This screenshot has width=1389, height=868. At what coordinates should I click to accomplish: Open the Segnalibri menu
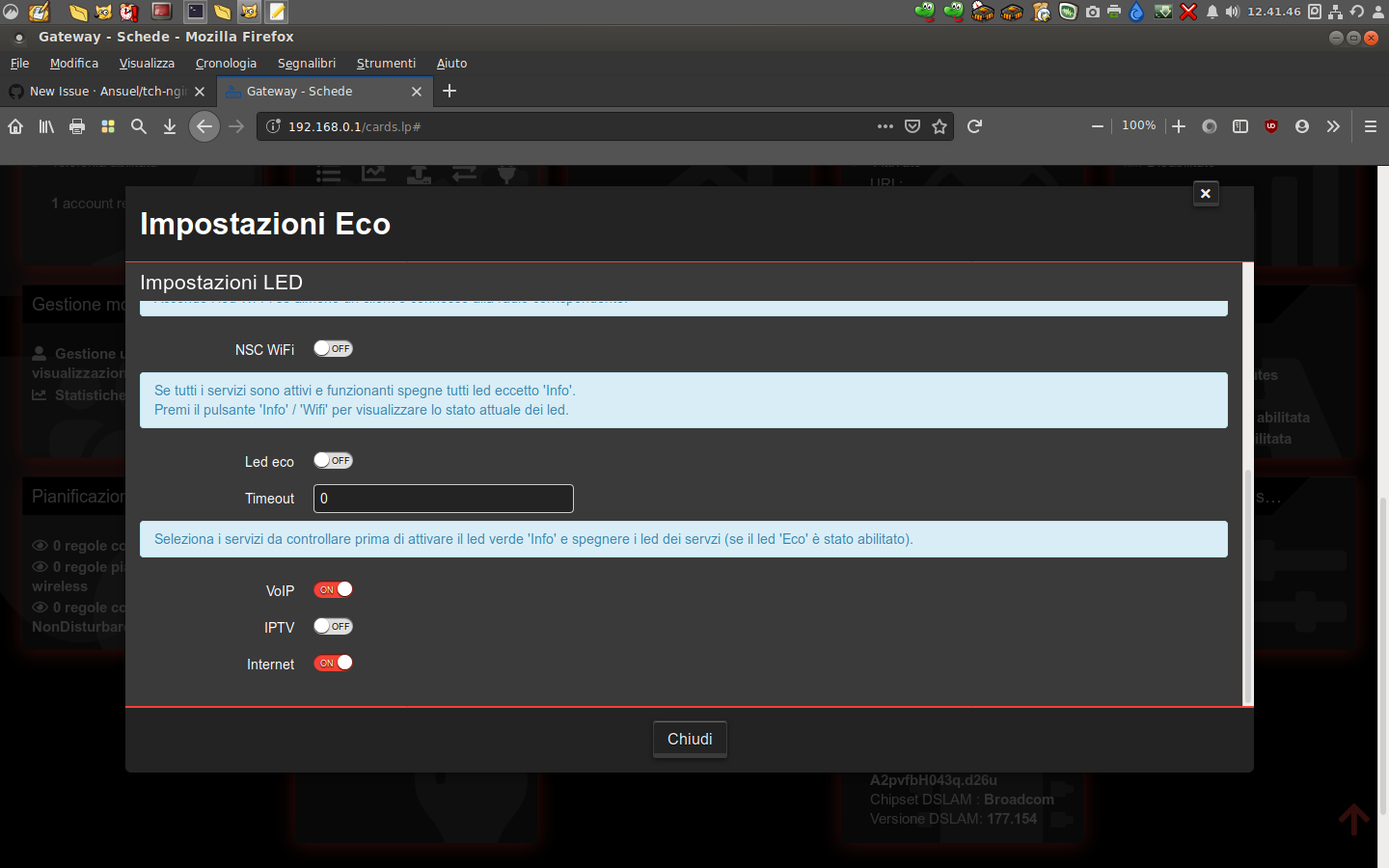pos(306,63)
